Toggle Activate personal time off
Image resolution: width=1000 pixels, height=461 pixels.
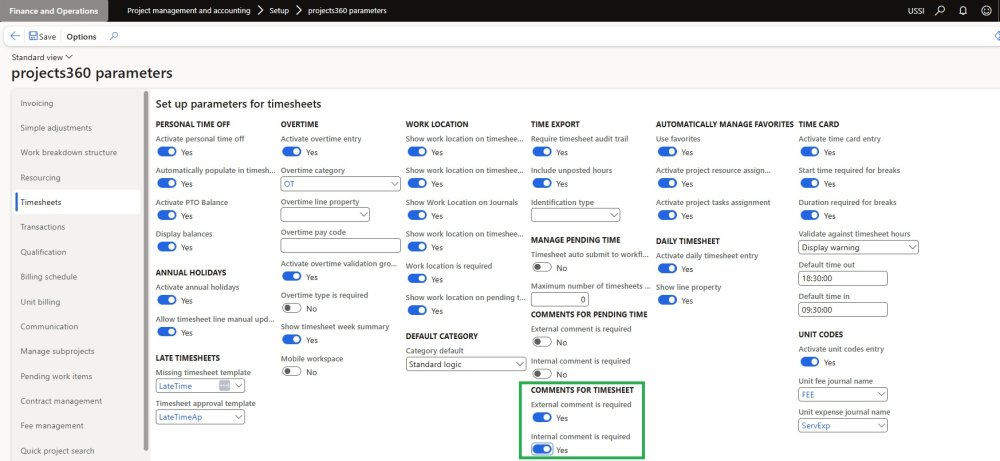167,152
